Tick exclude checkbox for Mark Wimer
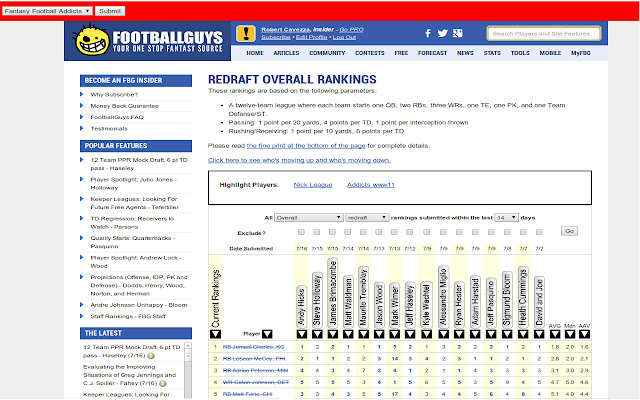 point(394,232)
